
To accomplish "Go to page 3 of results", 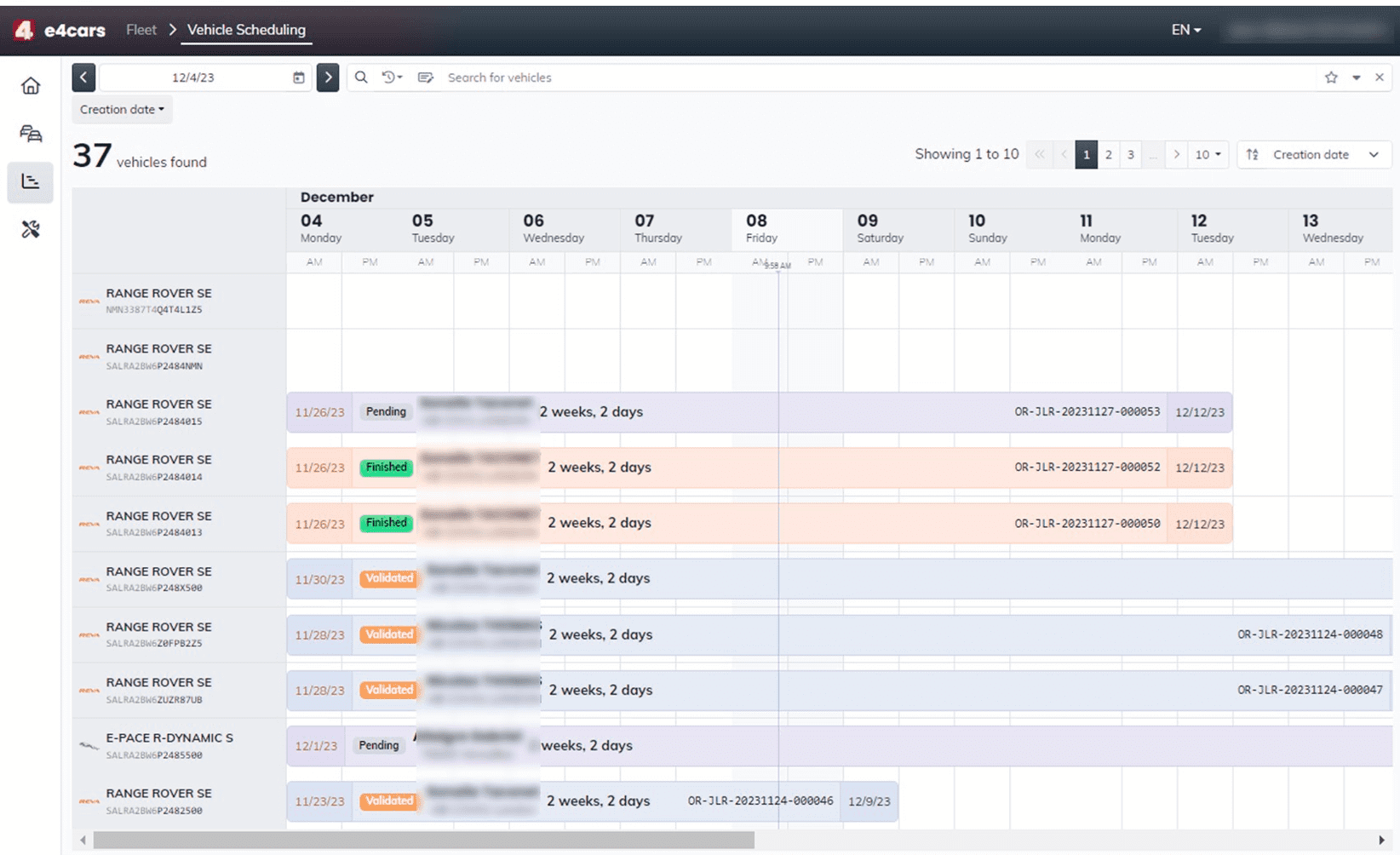I will (x=1130, y=154).
